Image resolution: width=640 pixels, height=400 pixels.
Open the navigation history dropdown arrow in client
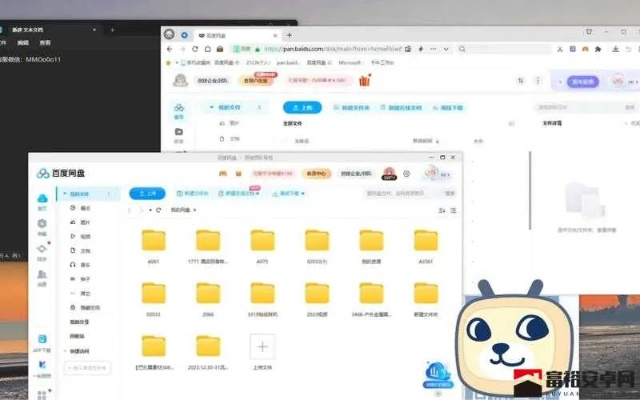click(150, 210)
